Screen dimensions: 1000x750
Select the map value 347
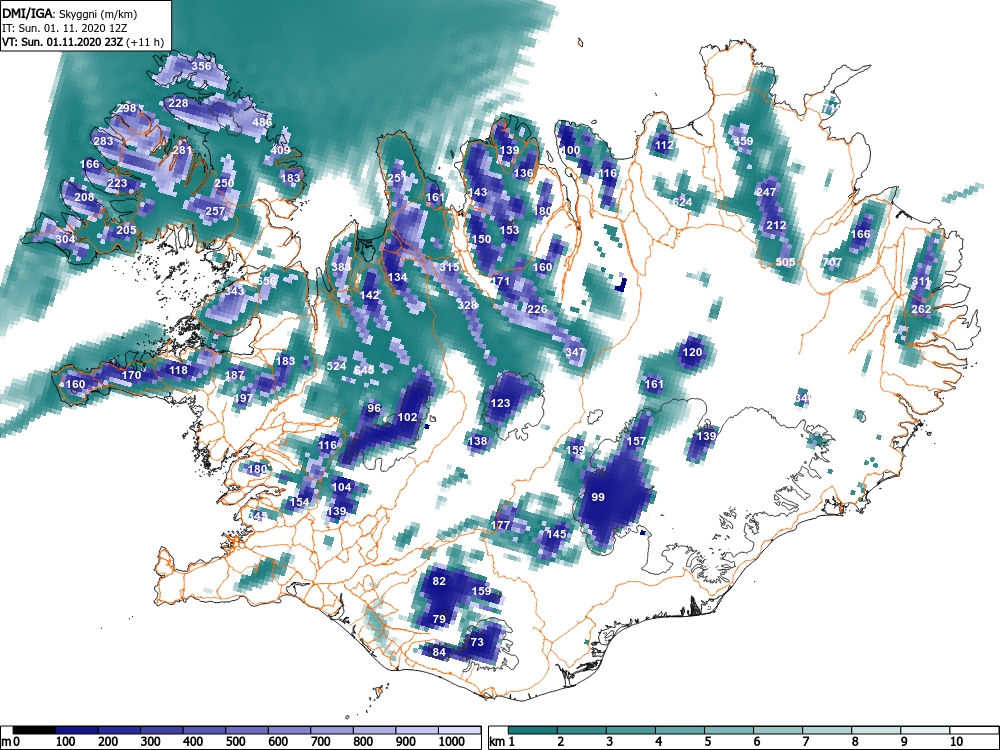[575, 352]
